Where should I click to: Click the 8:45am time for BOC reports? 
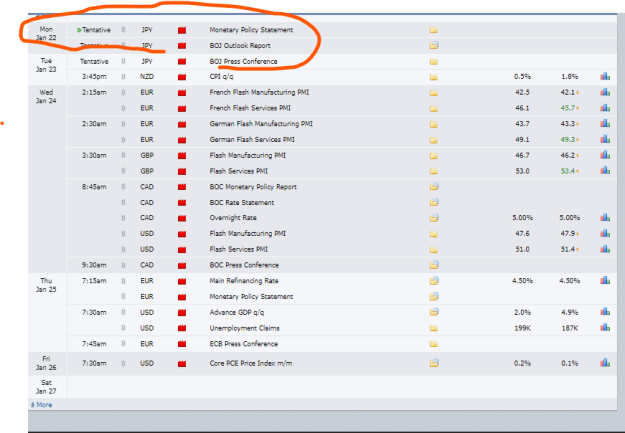(94, 187)
